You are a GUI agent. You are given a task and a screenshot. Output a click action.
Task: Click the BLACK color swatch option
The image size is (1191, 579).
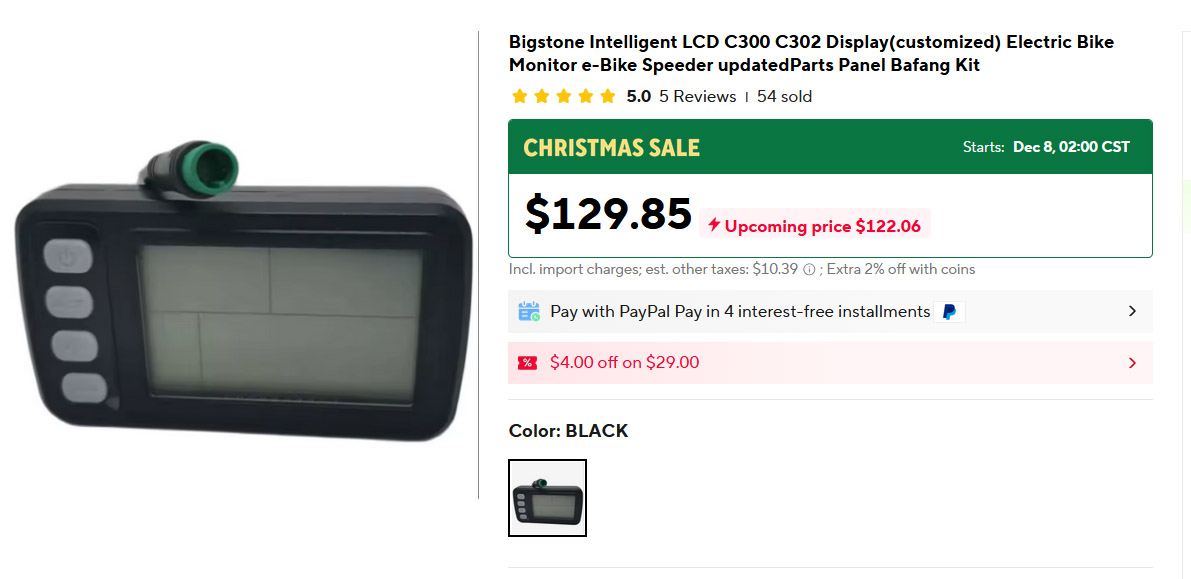(x=547, y=497)
